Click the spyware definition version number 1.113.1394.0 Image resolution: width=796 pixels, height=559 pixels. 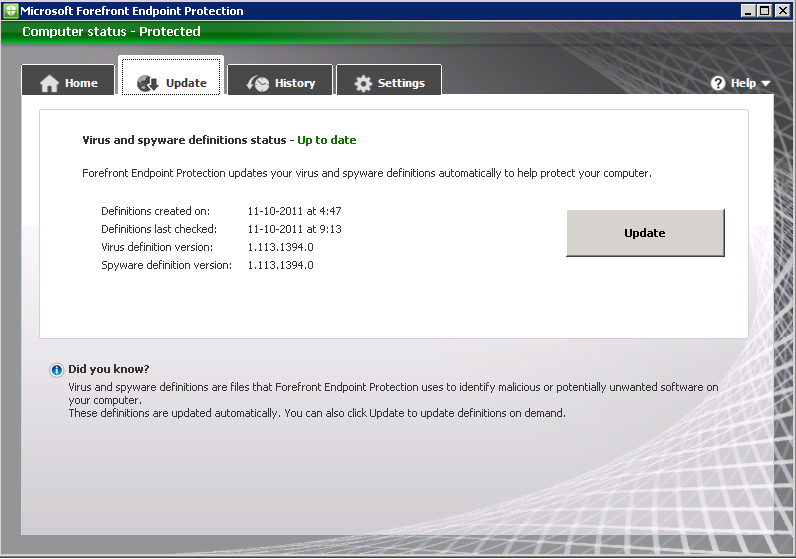[x=281, y=265]
